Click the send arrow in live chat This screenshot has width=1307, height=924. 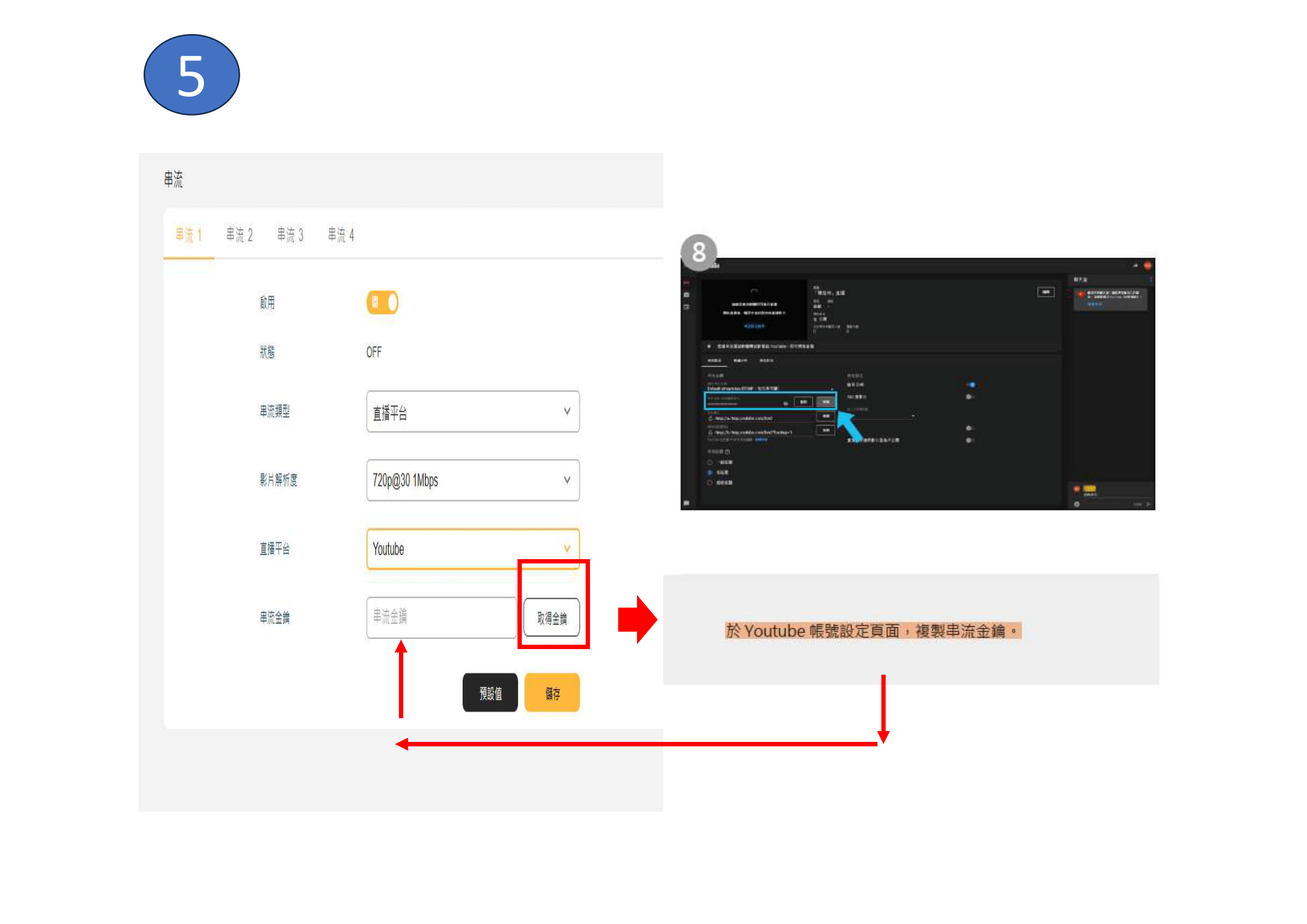click(x=1148, y=504)
